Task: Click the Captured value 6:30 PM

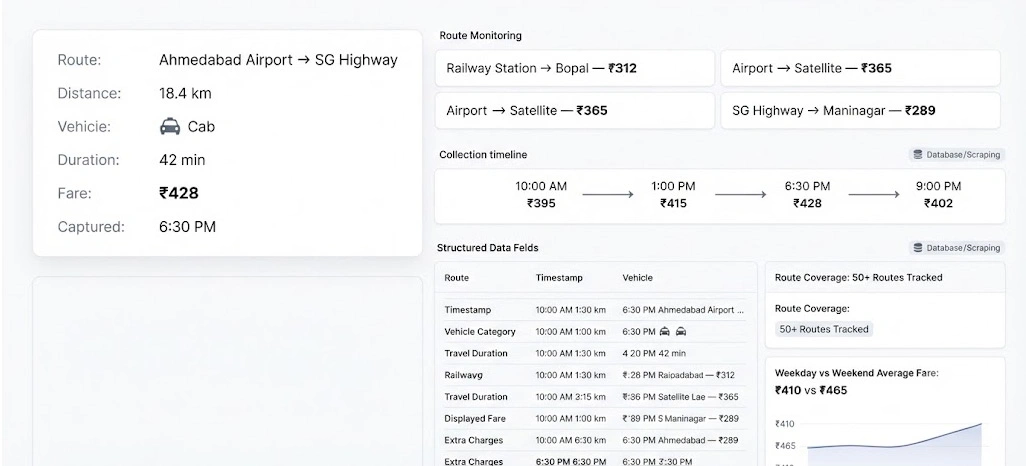Action: [x=187, y=227]
